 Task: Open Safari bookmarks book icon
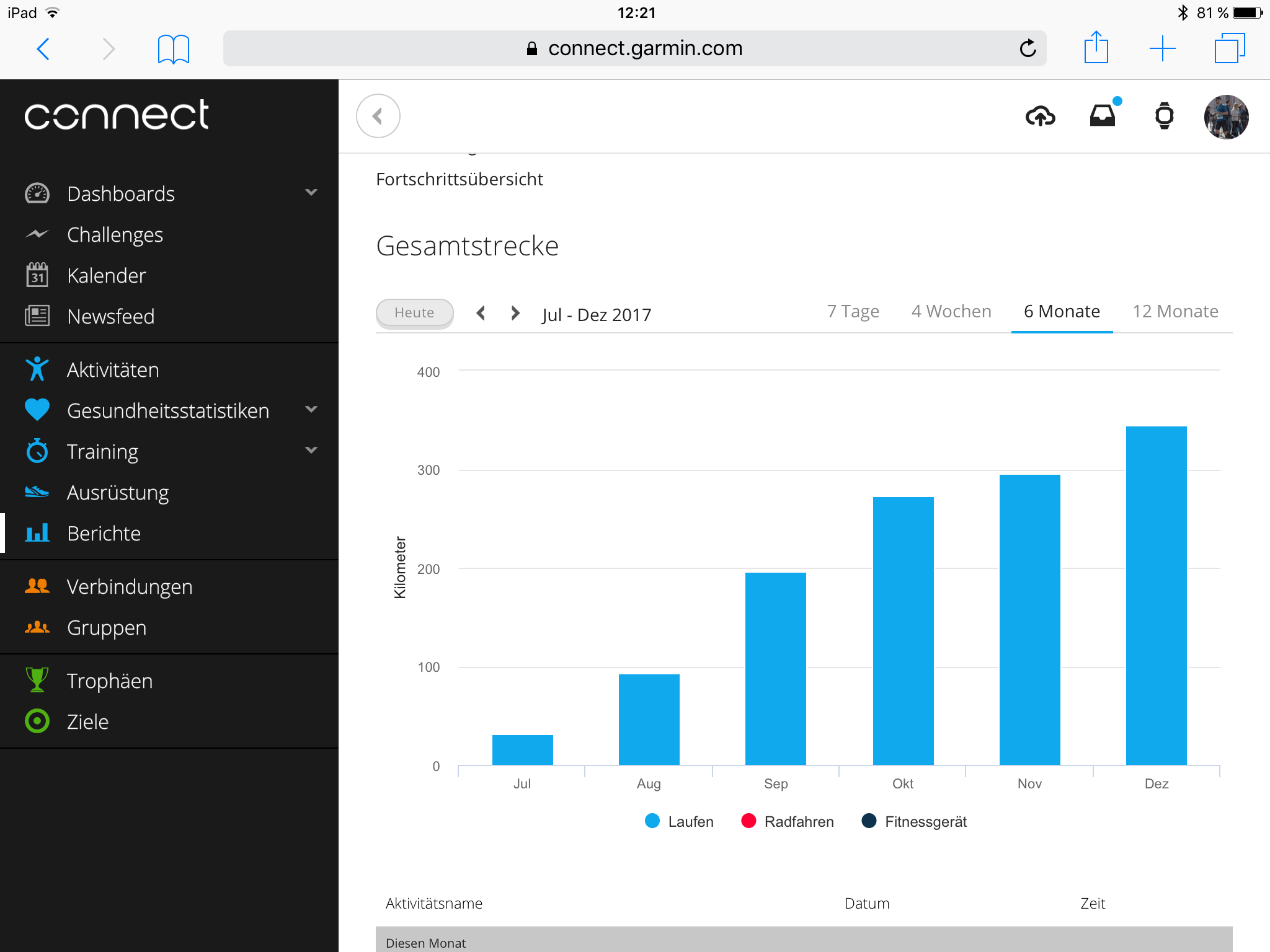173,49
